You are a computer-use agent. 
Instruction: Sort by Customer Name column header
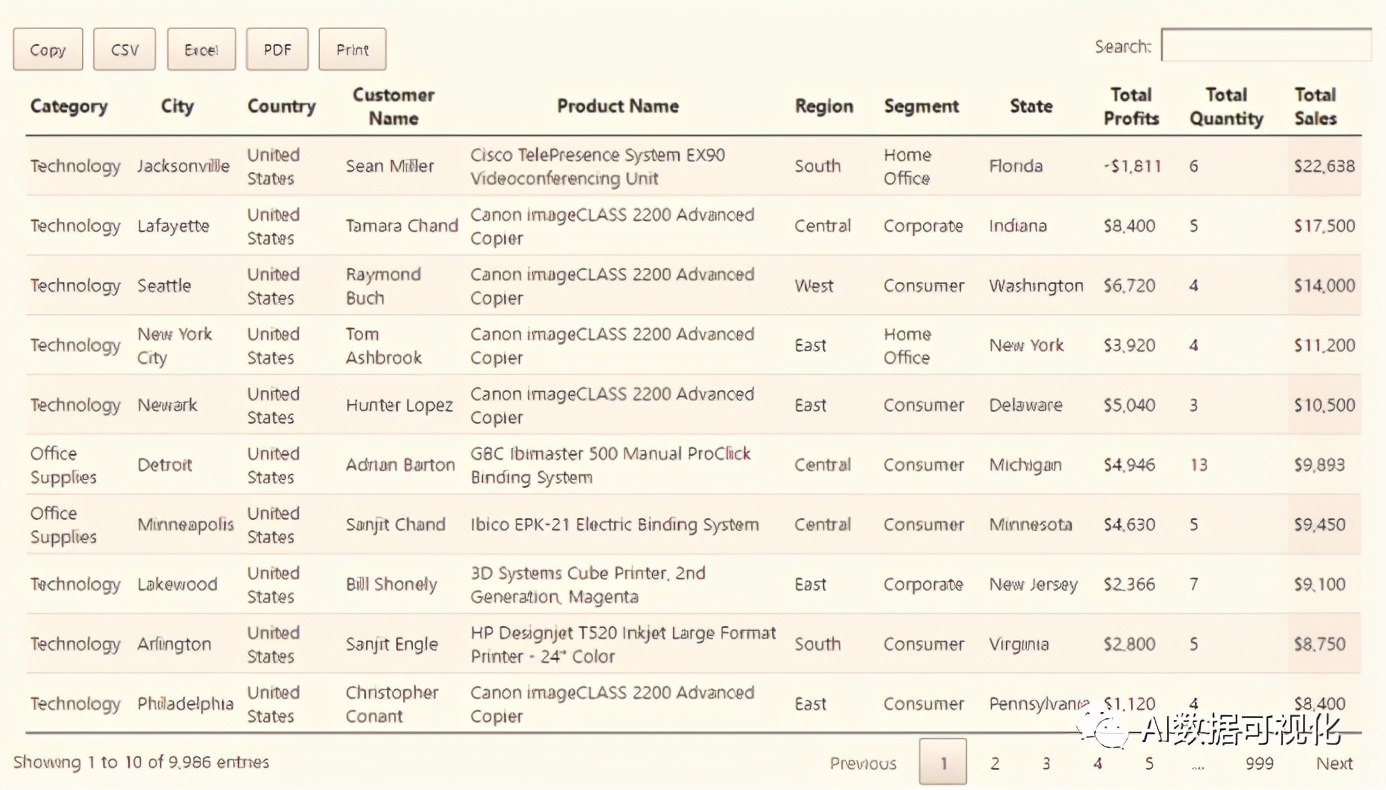pos(393,107)
